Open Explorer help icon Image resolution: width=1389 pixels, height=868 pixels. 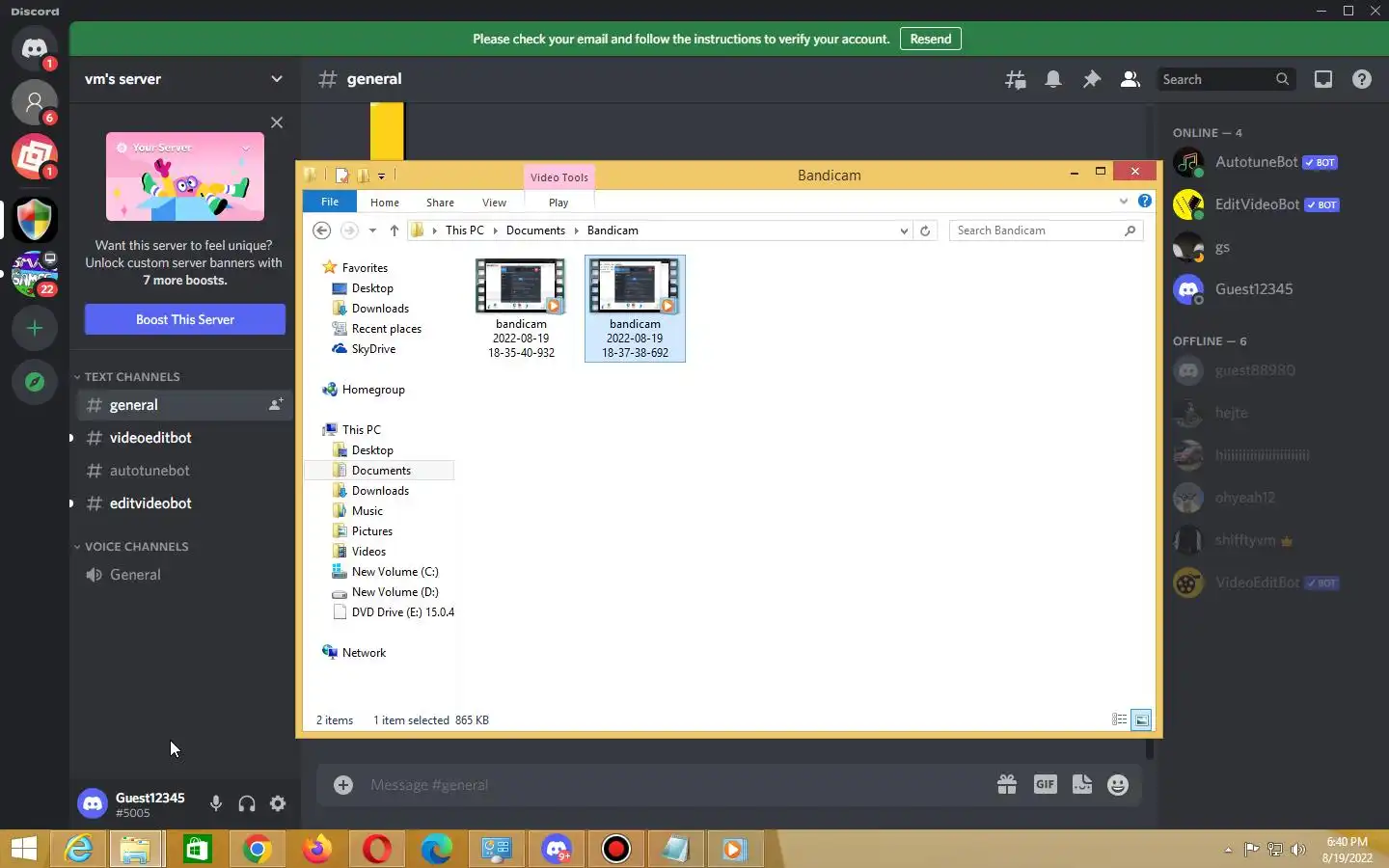pos(1145,201)
